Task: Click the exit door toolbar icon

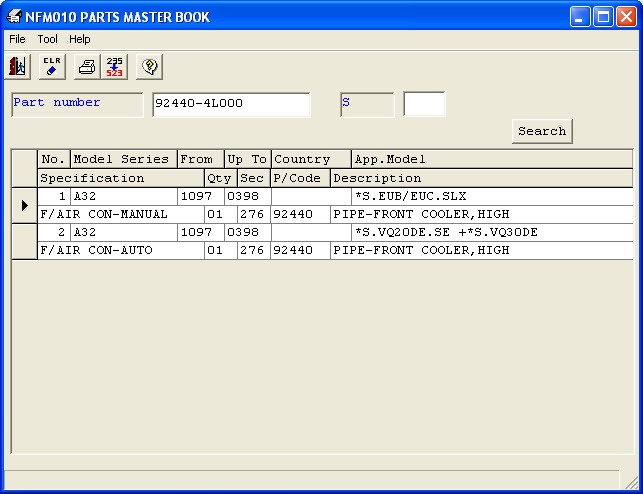Action: pos(19,67)
